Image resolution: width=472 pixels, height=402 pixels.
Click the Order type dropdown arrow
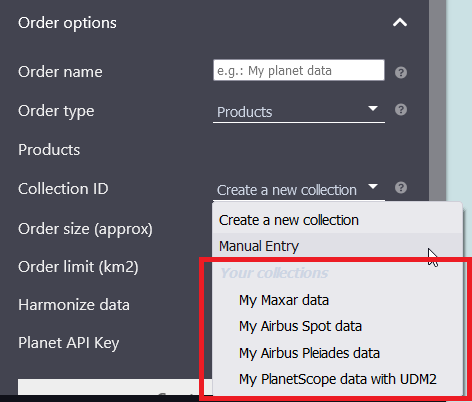pyautogui.click(x=373, y=109)
